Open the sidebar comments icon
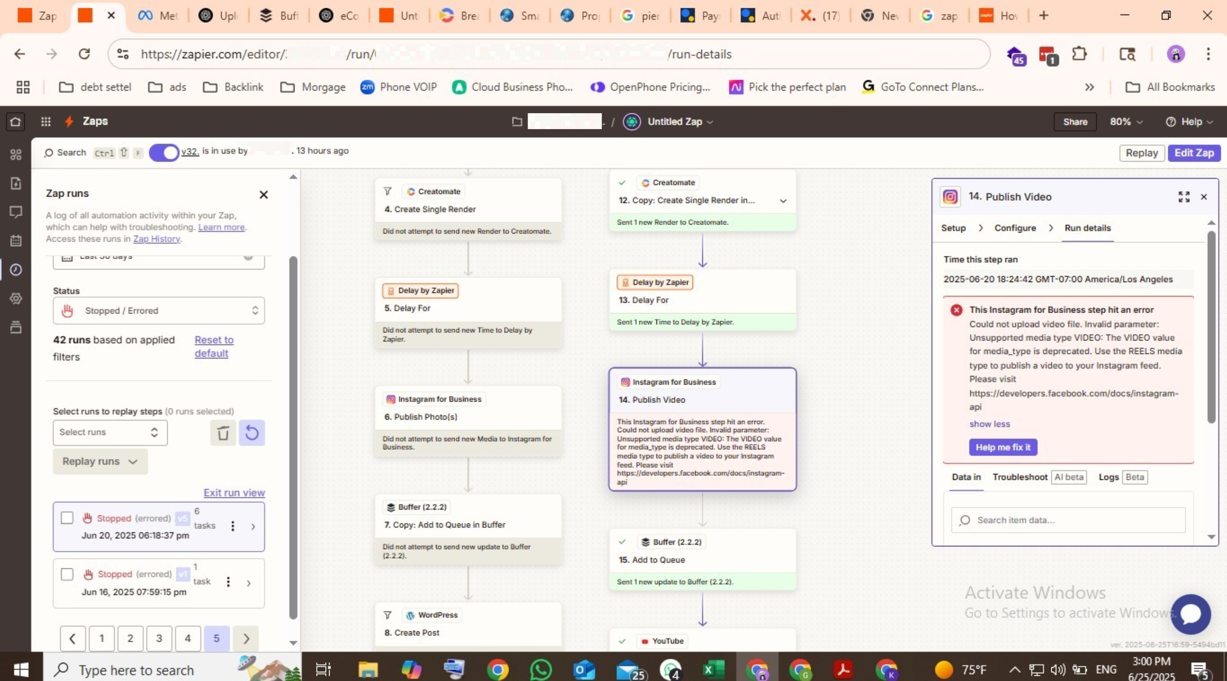Viewport: 1227px width, 681px height. (15, 212)
